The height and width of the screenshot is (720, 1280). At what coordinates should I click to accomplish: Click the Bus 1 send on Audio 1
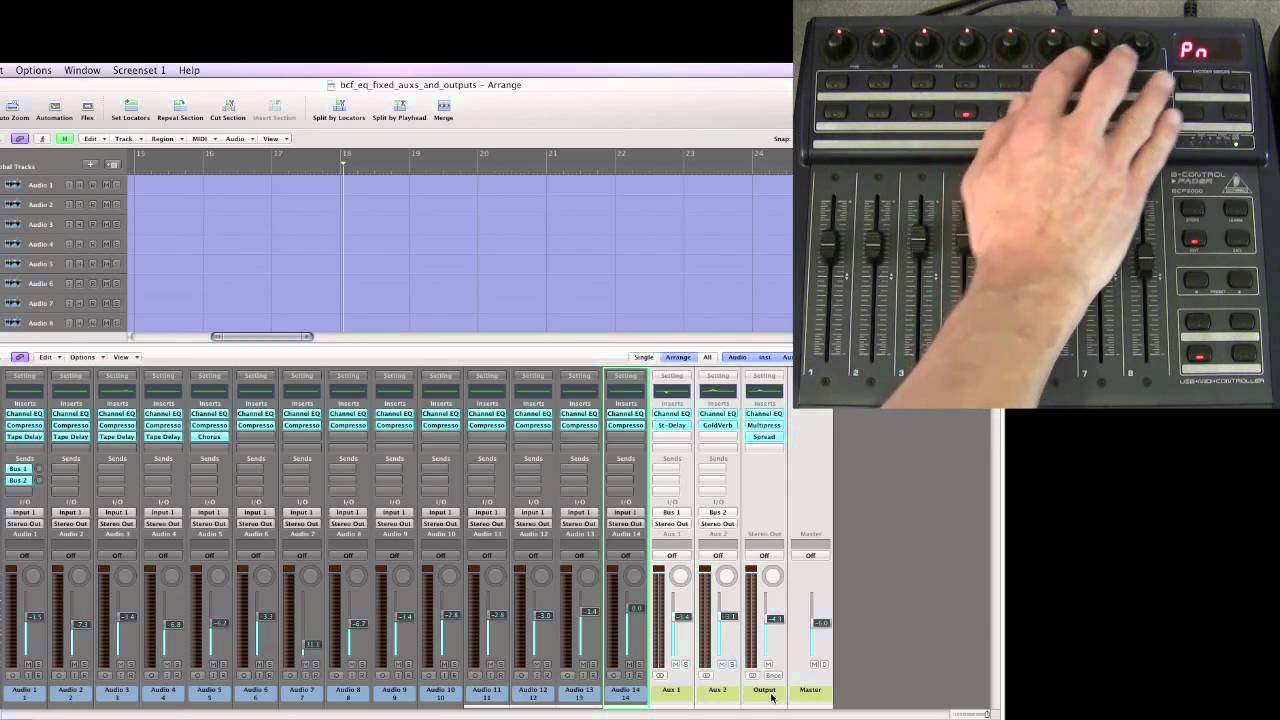(18, 469)
